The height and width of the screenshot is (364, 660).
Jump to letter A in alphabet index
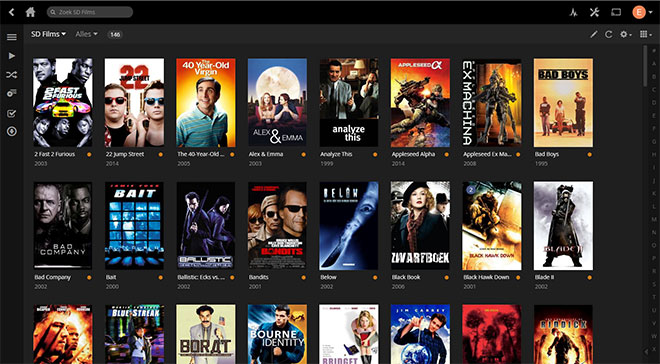(654, 64)
